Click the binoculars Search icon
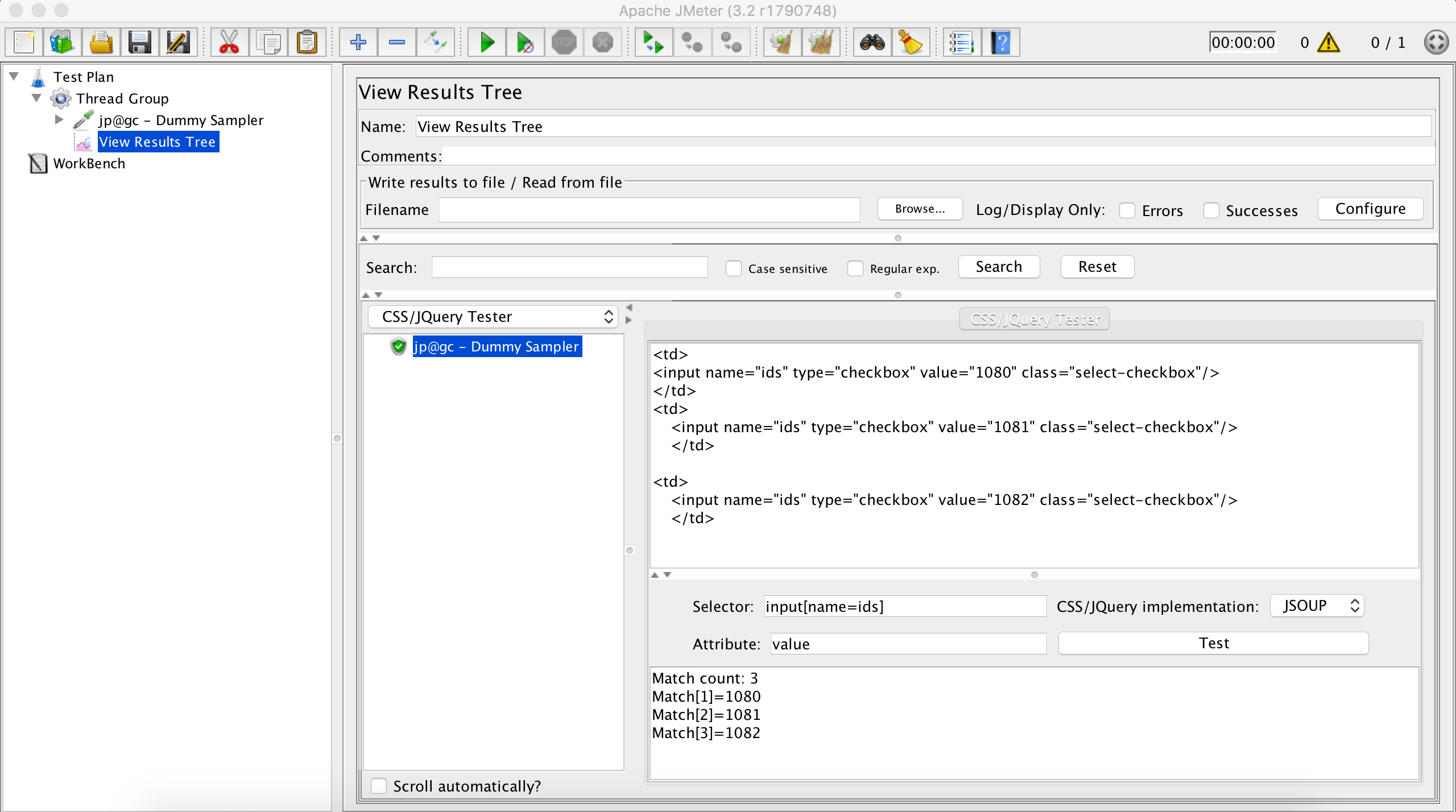The width and height of the screenshot is (1456, 812). [872, 43]
